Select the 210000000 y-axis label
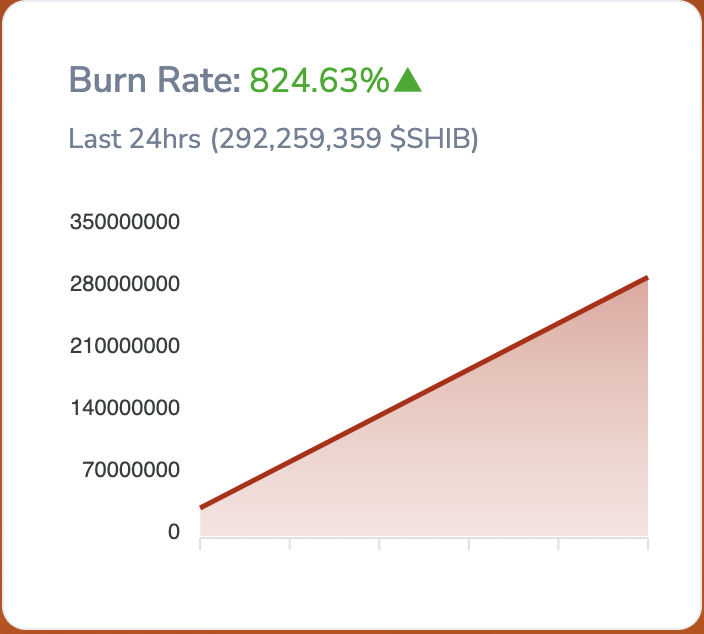This screenshot has width=704, height=634. (124, 347)
